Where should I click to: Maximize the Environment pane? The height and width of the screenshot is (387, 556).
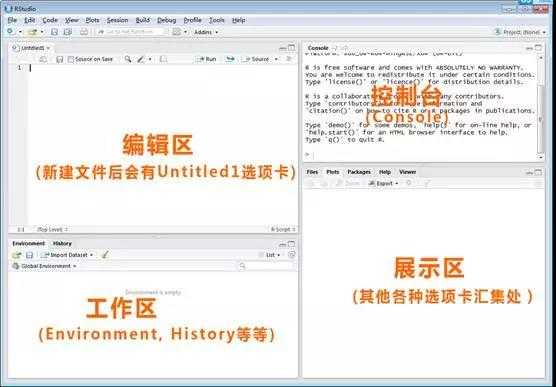291,244
